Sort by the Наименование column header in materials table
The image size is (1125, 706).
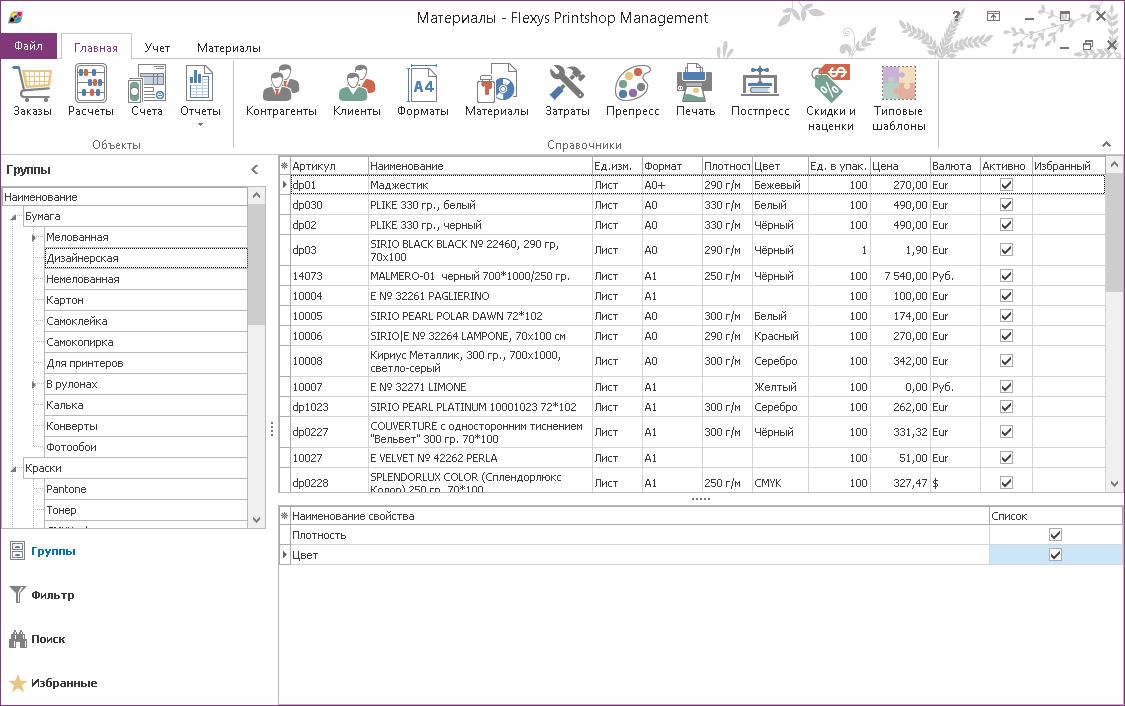[480, 166]
